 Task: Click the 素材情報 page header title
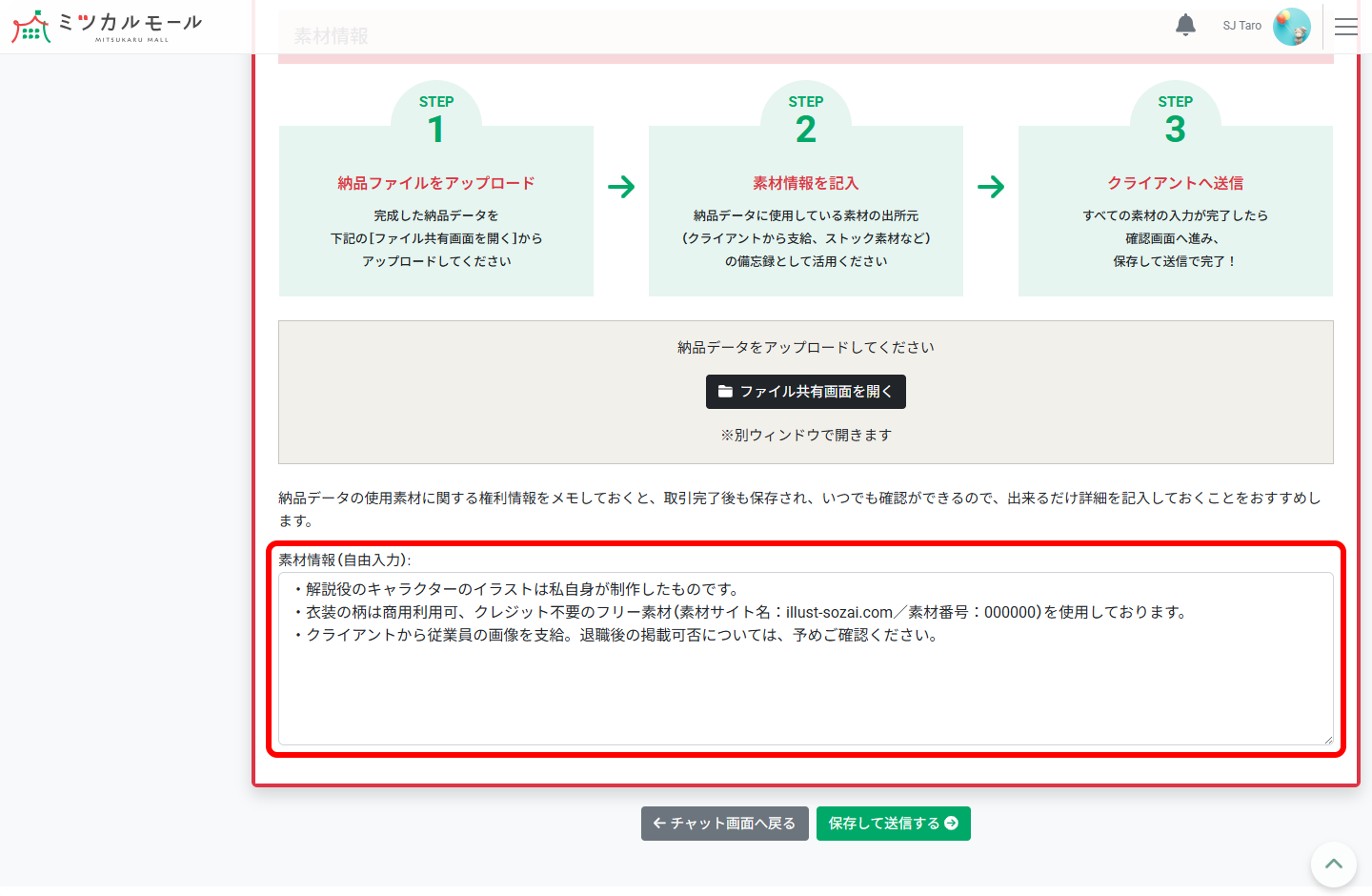click(332, 34)
